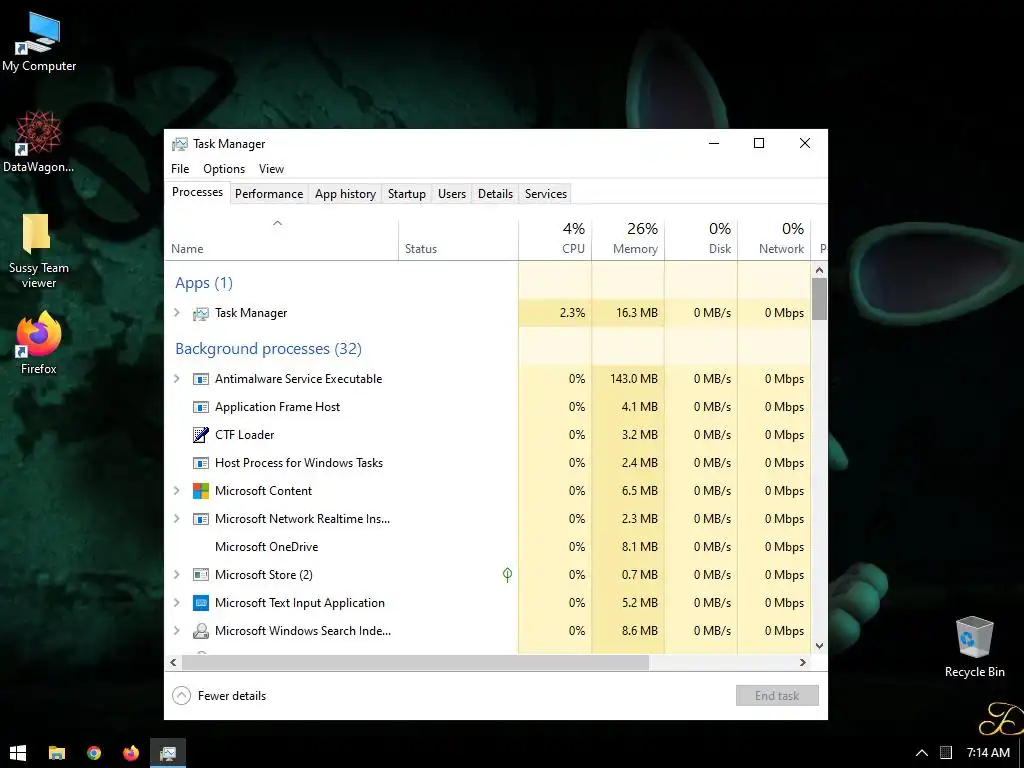
Task: Click the Microsoft Content colored logo icon
Action: coord(200,491)
